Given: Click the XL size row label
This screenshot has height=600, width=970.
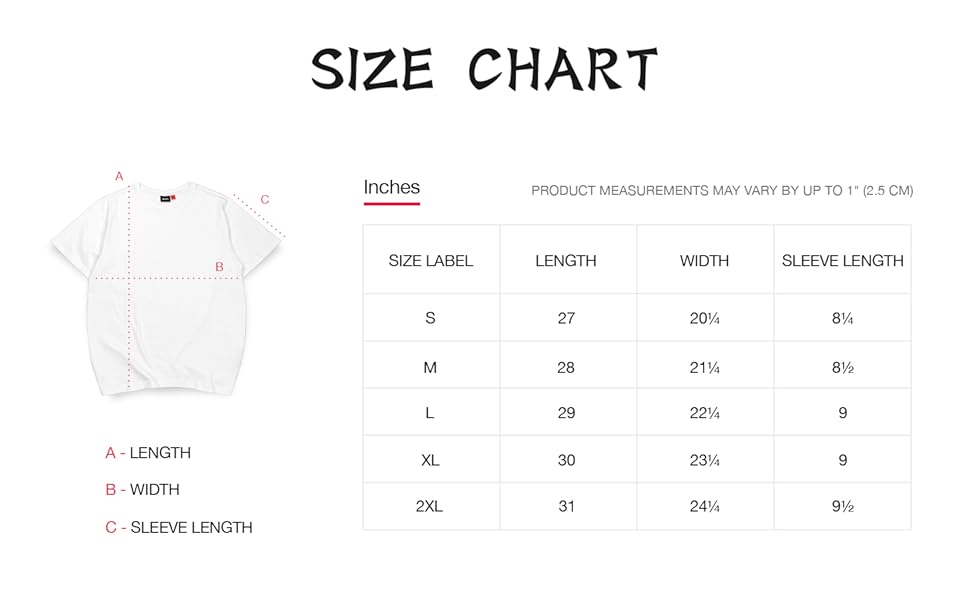Looking at the screenshot, I should [x=430, y=460].
